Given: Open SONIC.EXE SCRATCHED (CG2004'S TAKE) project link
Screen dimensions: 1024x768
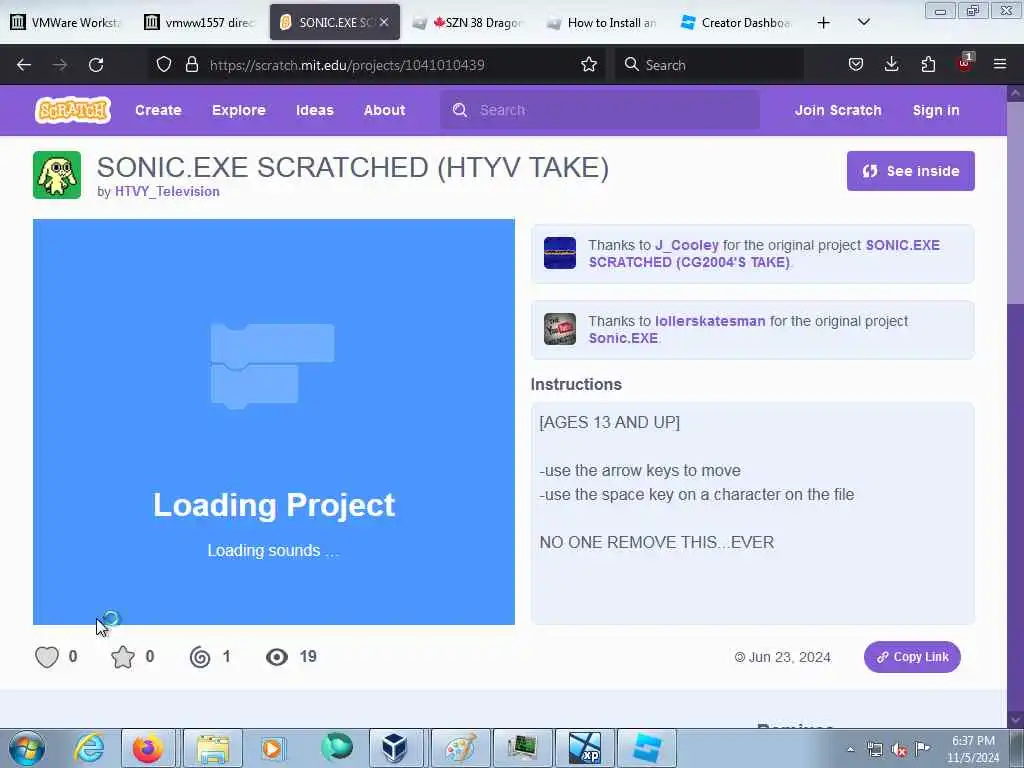Looking at the screenshot, I should tap(764, 253).
